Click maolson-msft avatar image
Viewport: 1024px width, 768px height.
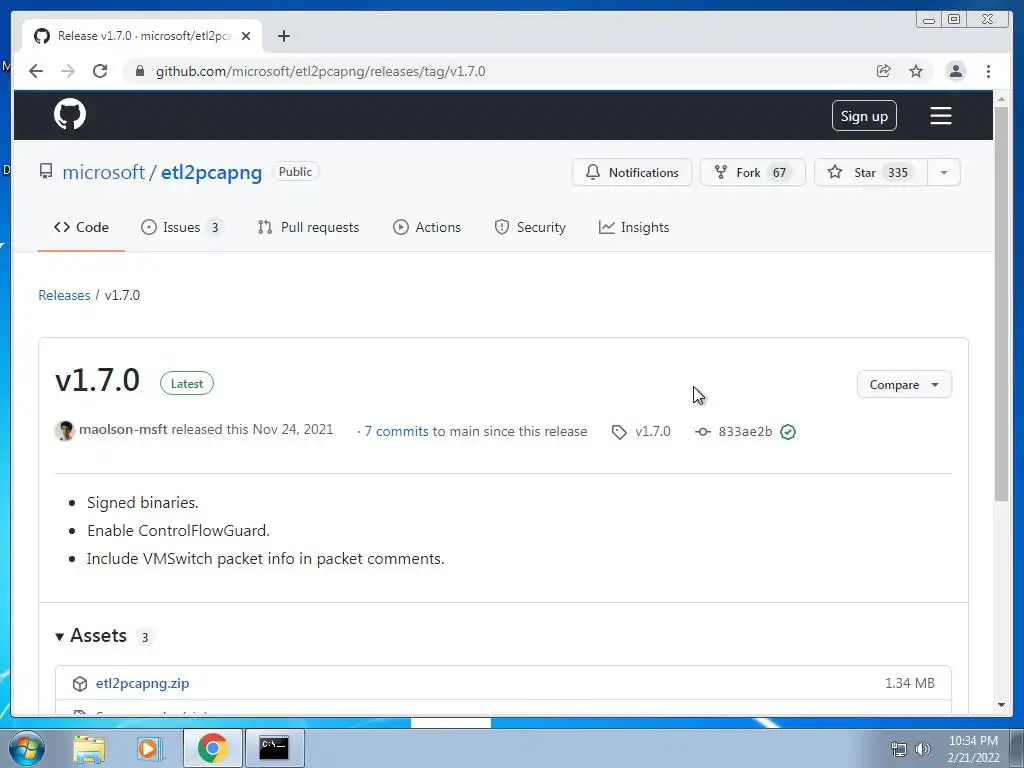pos(64,430)
